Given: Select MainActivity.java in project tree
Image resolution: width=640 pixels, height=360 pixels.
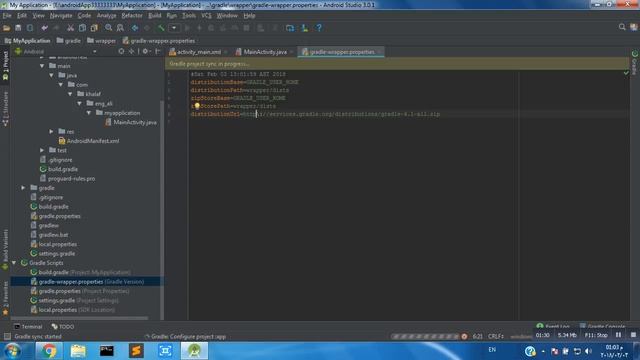Looking at the screenshot, I should 131,122.
